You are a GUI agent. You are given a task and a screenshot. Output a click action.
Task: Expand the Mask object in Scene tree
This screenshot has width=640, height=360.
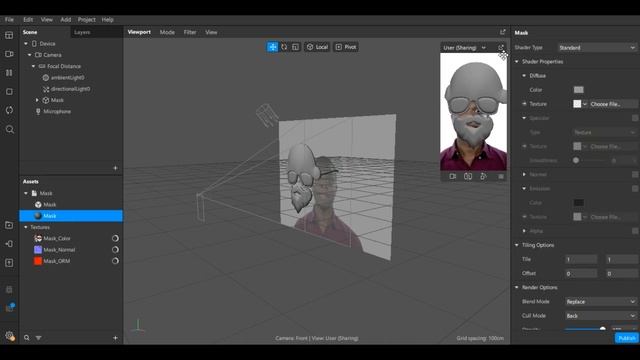(37, 100)
